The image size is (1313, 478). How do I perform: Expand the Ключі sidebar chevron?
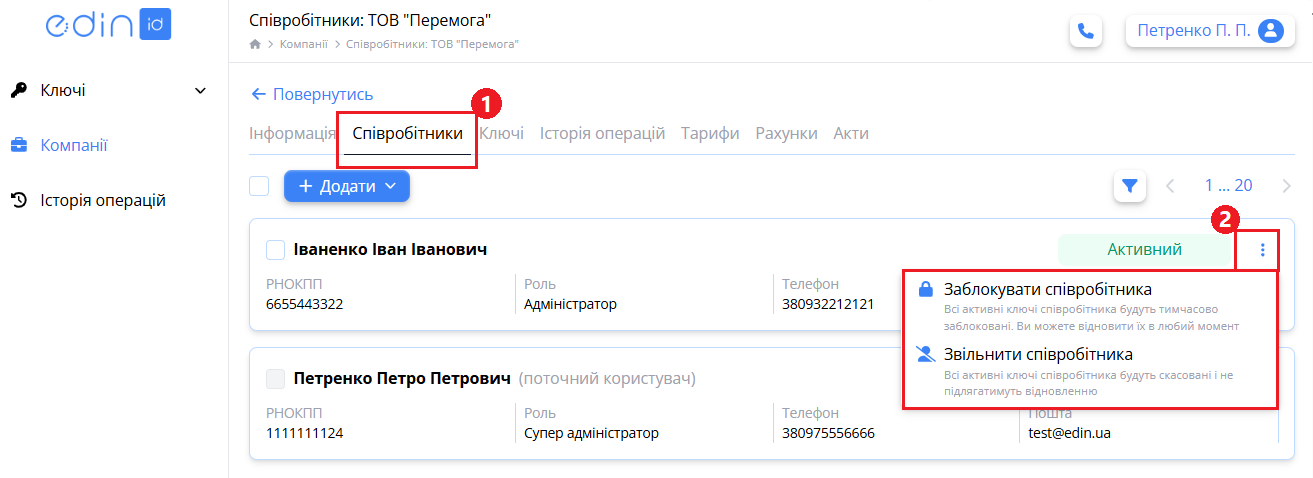point(200,91)
